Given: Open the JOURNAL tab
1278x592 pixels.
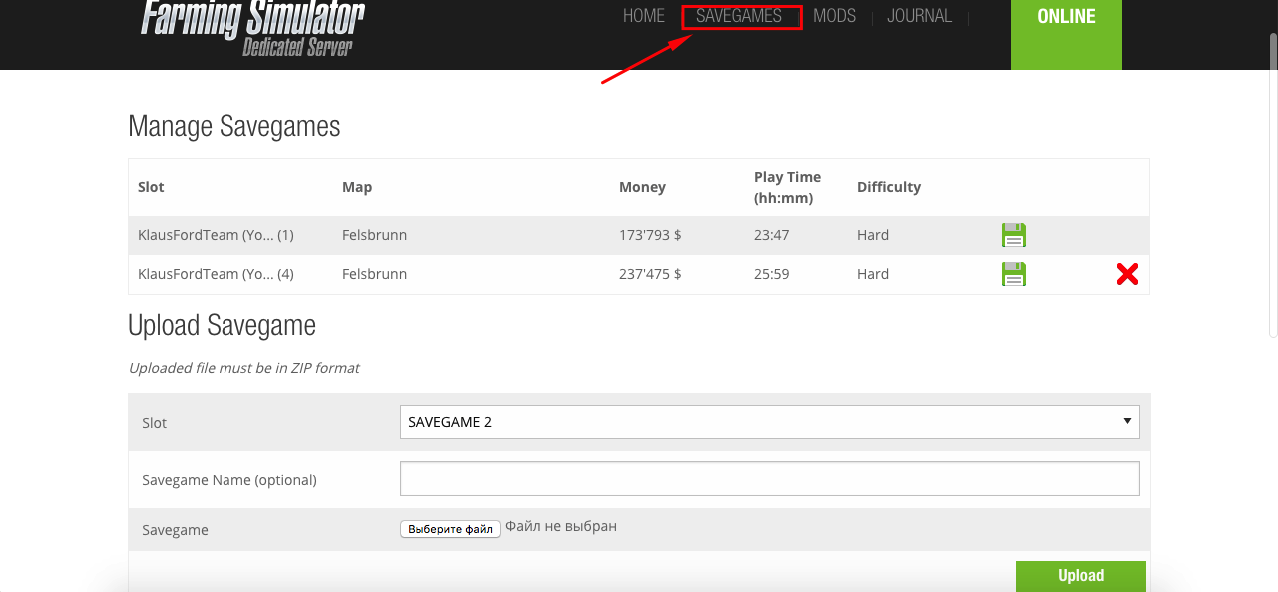Looking at the screenshot, I should point(919,16).
